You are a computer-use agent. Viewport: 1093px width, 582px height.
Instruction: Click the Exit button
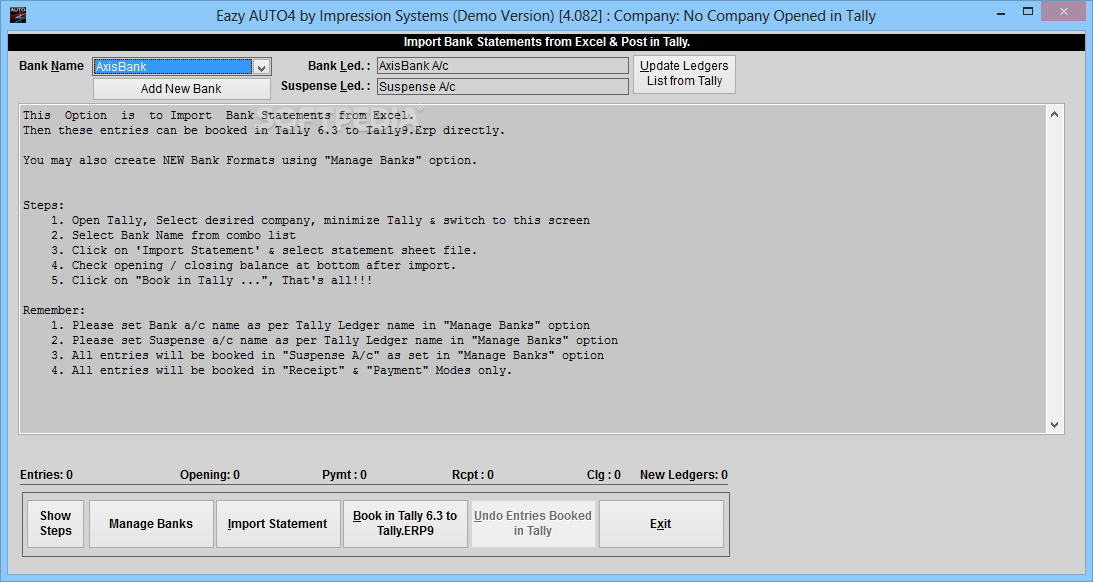[x=660, y=523]
